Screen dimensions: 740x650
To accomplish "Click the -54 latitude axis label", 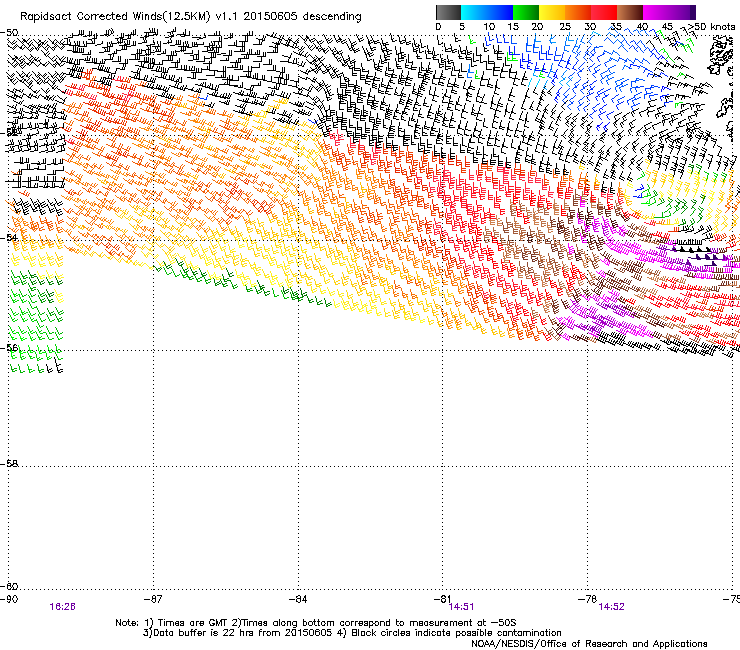I will tap(9, 237).
